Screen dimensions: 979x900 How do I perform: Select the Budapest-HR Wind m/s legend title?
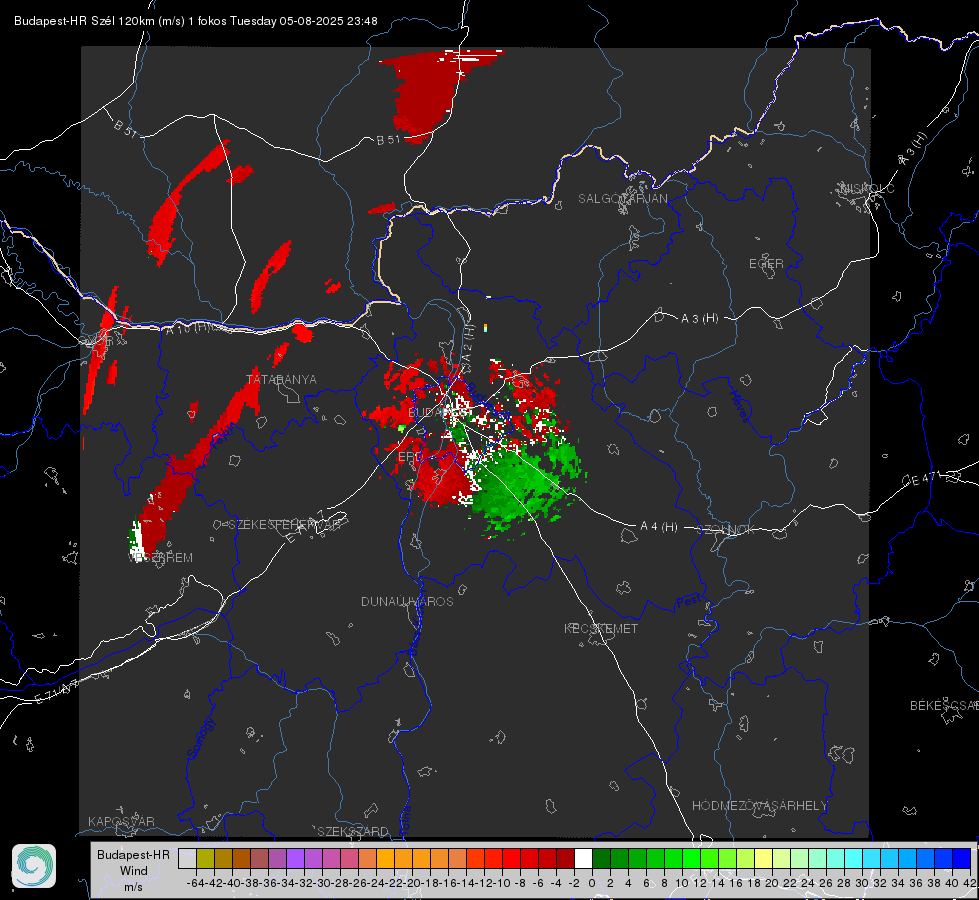click(133, 871)
